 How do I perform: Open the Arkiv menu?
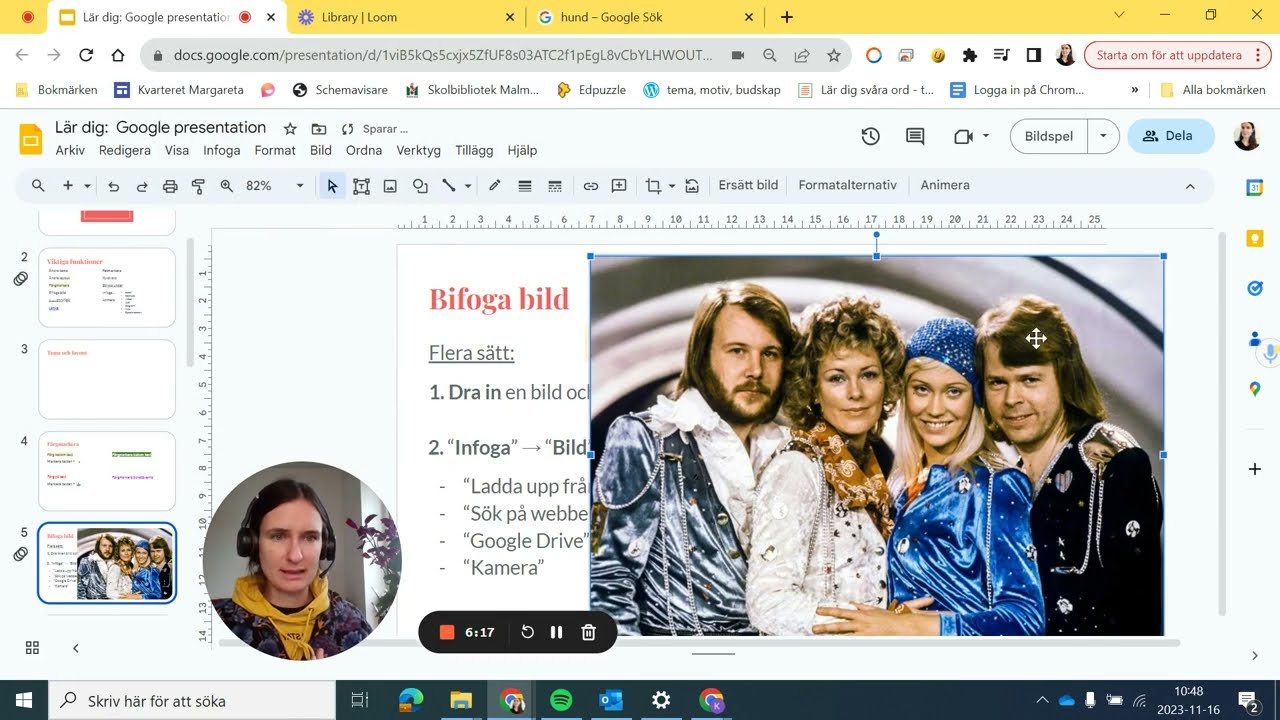point(70,150)
